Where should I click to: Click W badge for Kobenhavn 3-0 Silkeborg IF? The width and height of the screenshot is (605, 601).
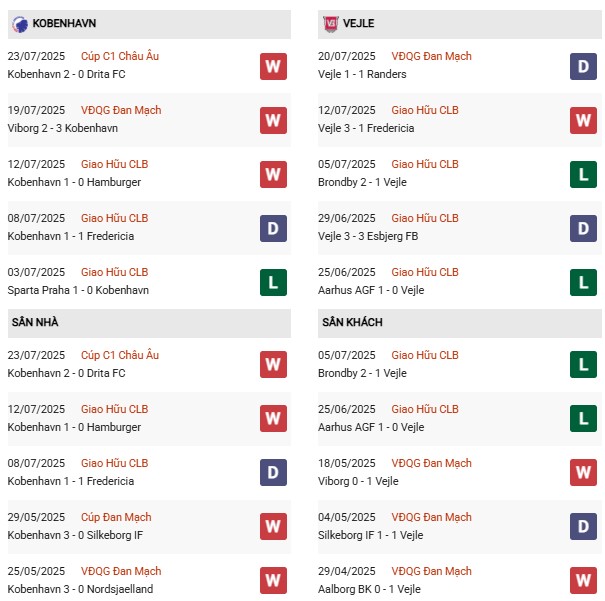(x=273, y=527)
